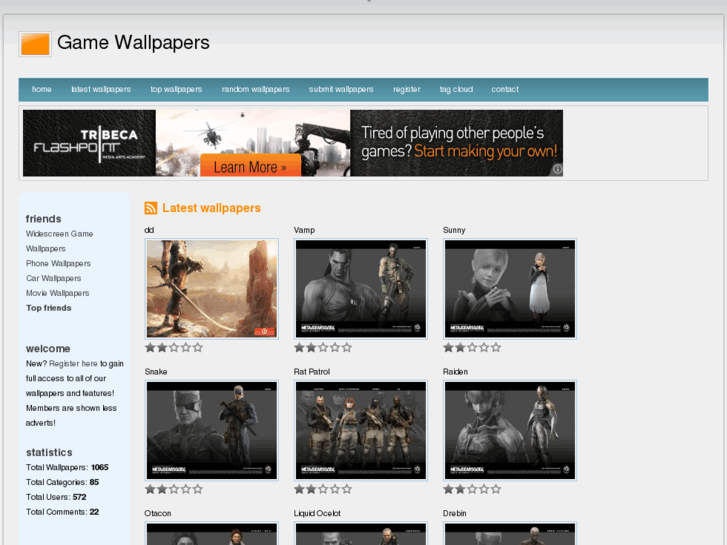Open the Snake wallpaper thumbnail
Image resolution: width=727 pixels, height=545 pixels.
(212, 430)
